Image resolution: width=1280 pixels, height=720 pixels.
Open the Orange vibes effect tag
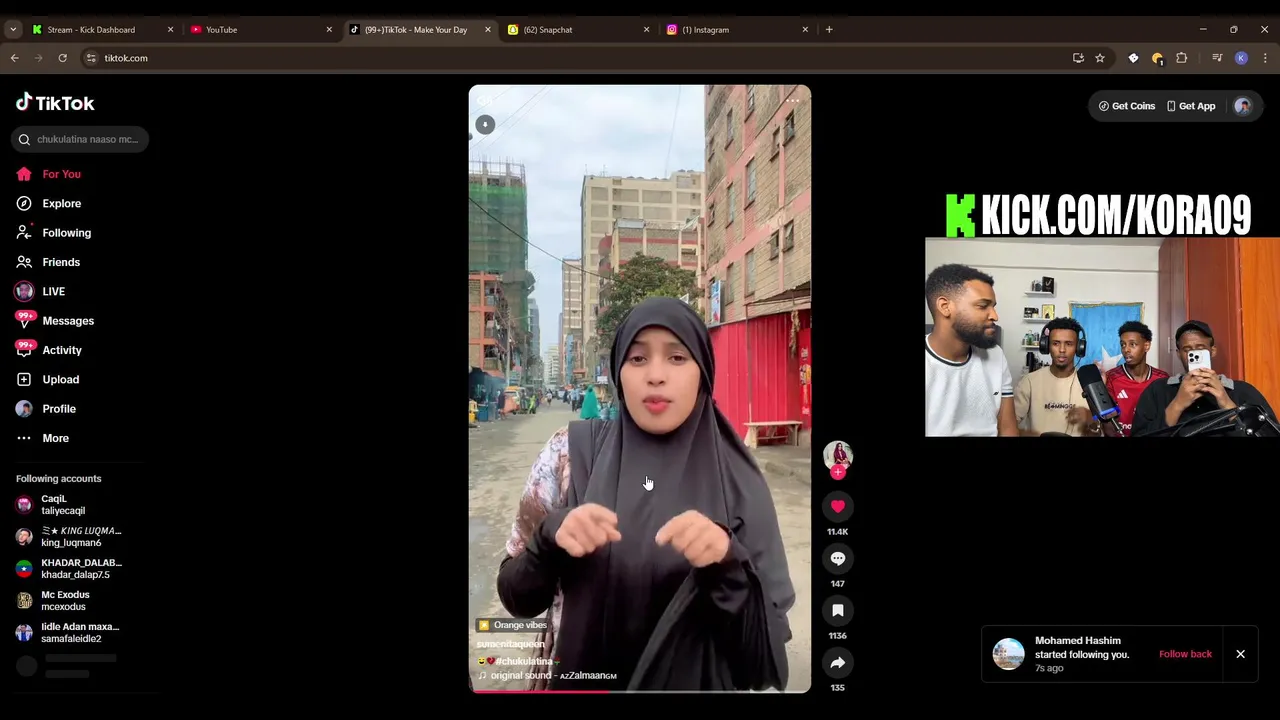pyautogui.click(x=513, y=625)
